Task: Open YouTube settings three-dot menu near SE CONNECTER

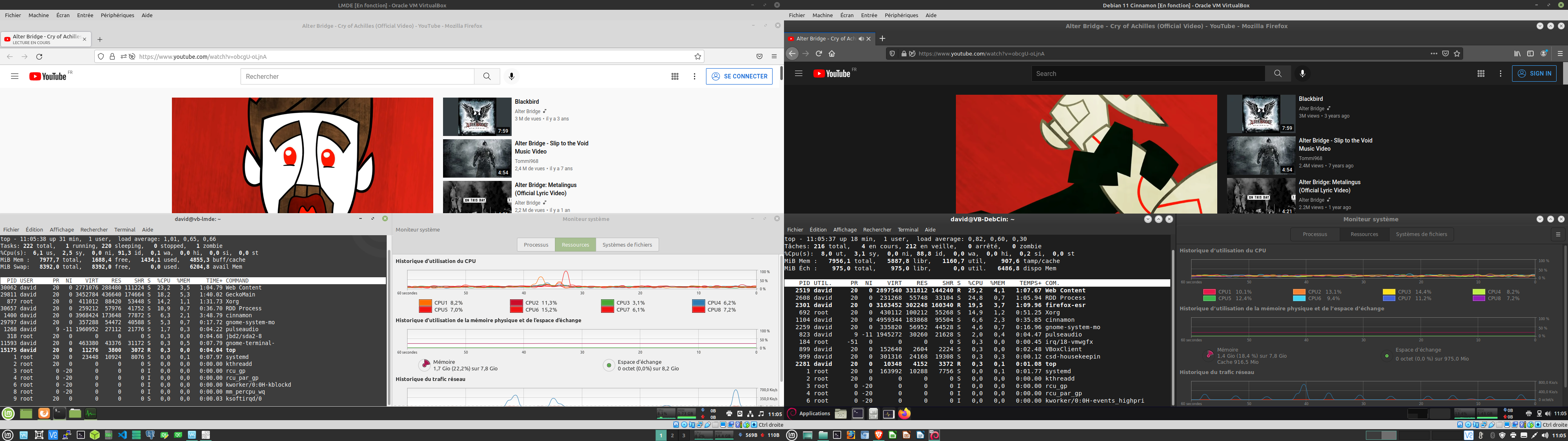Action: pyautogui.click(x=694, y=76)
